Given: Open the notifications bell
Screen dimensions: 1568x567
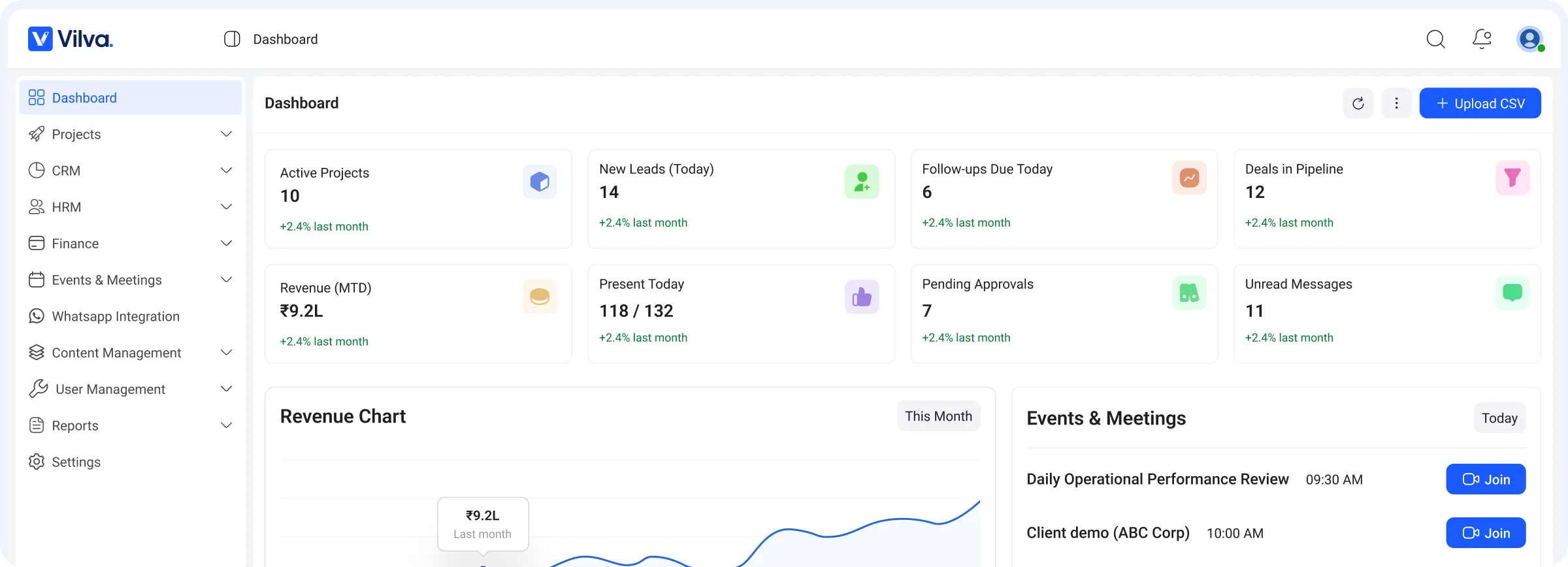Looking at the screenshot, I should click(x=1482, y=39).
